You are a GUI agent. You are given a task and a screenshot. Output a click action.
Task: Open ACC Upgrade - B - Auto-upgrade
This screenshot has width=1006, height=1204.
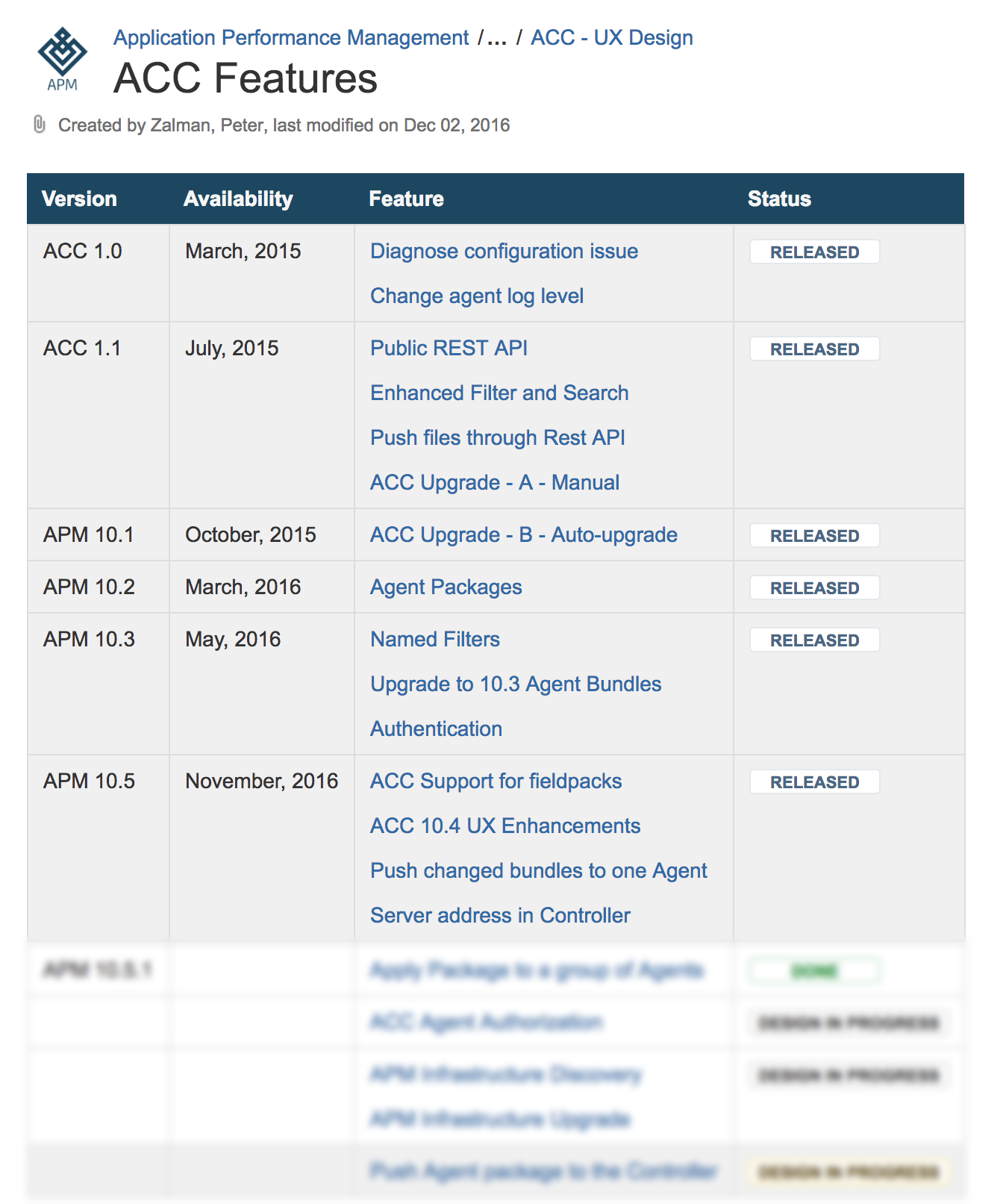coord(523,535)
